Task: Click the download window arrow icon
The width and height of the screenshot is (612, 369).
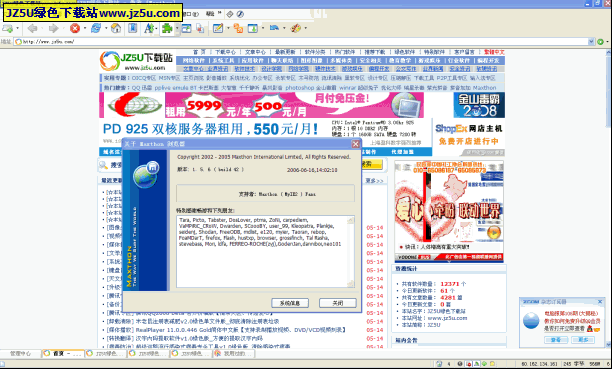Action: pyautogui.click(x=253, y=28)
